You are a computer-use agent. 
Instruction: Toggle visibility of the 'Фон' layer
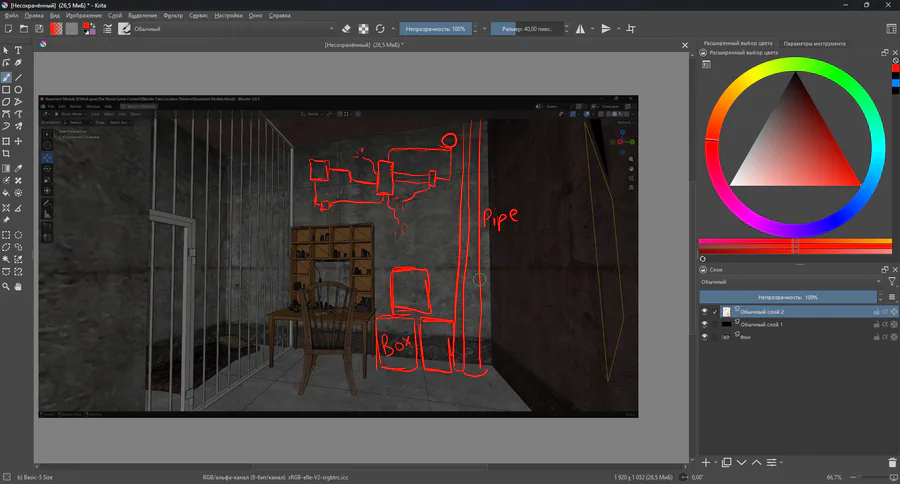click(x=705, y=337)
